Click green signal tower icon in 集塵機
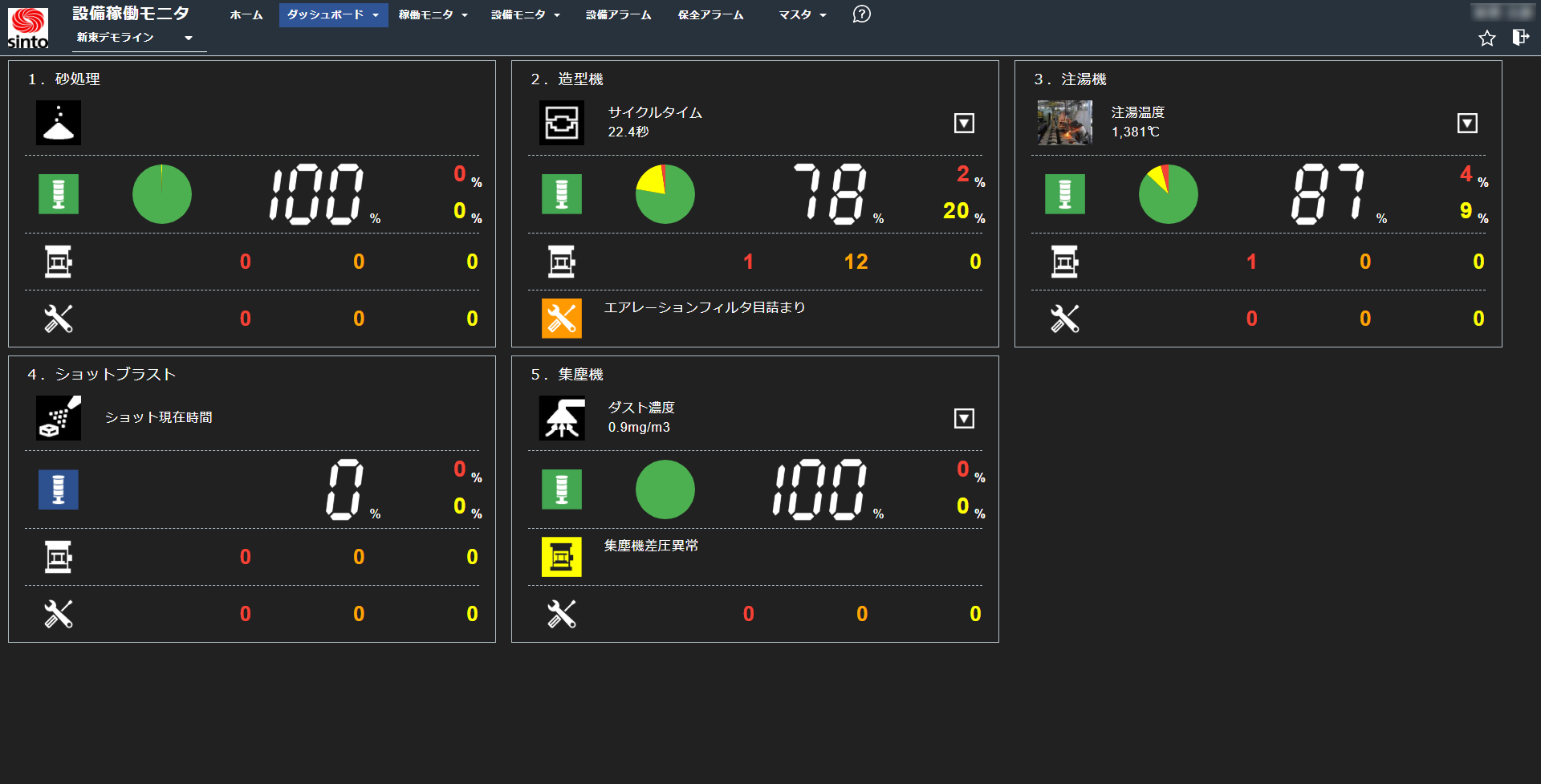1541x784 pixels. [562, 489]
